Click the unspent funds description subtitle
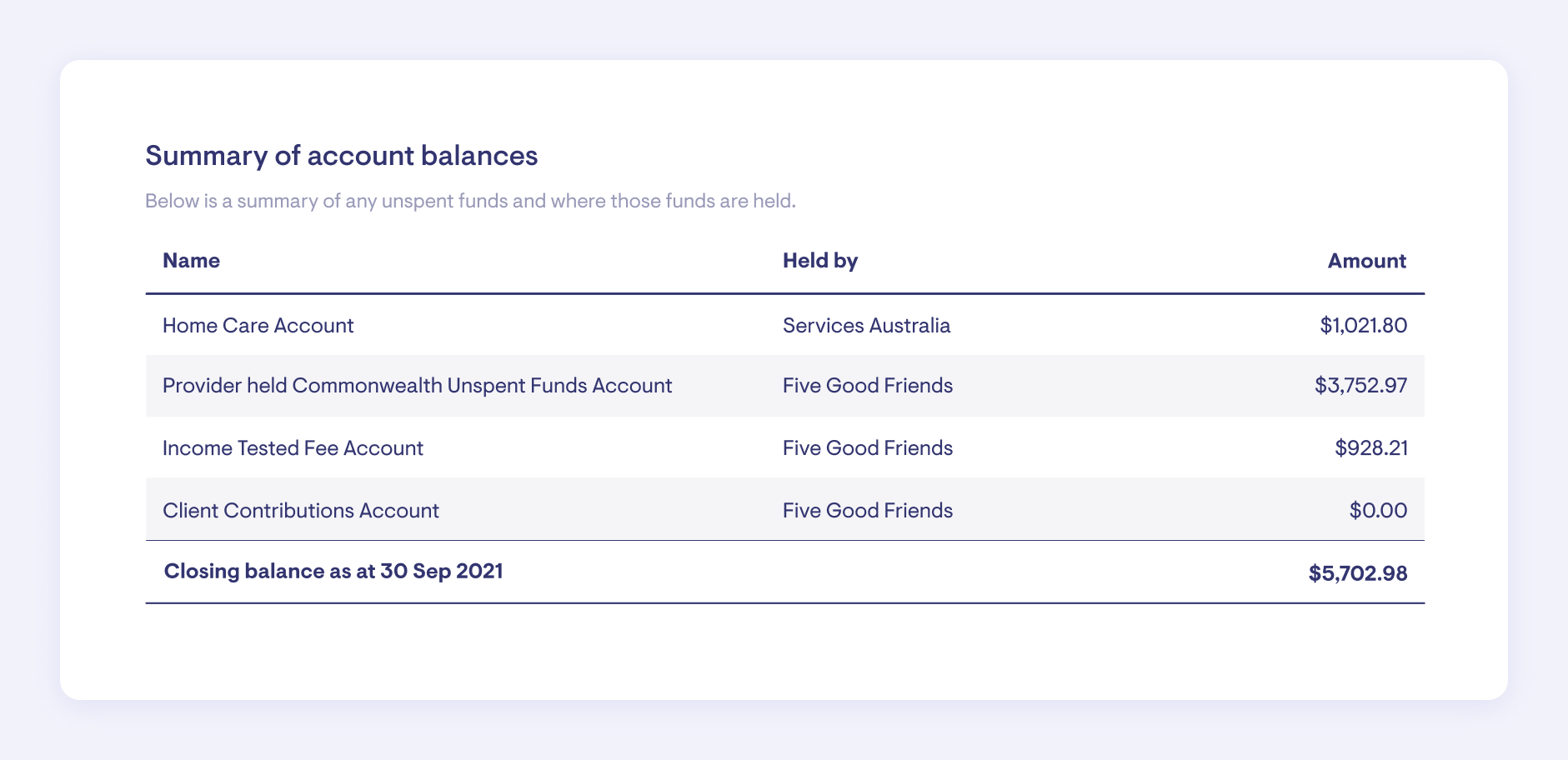Image resolution: width=1568 pixels, height=760 pixels. pyautogui.click(x=470, y=201)
